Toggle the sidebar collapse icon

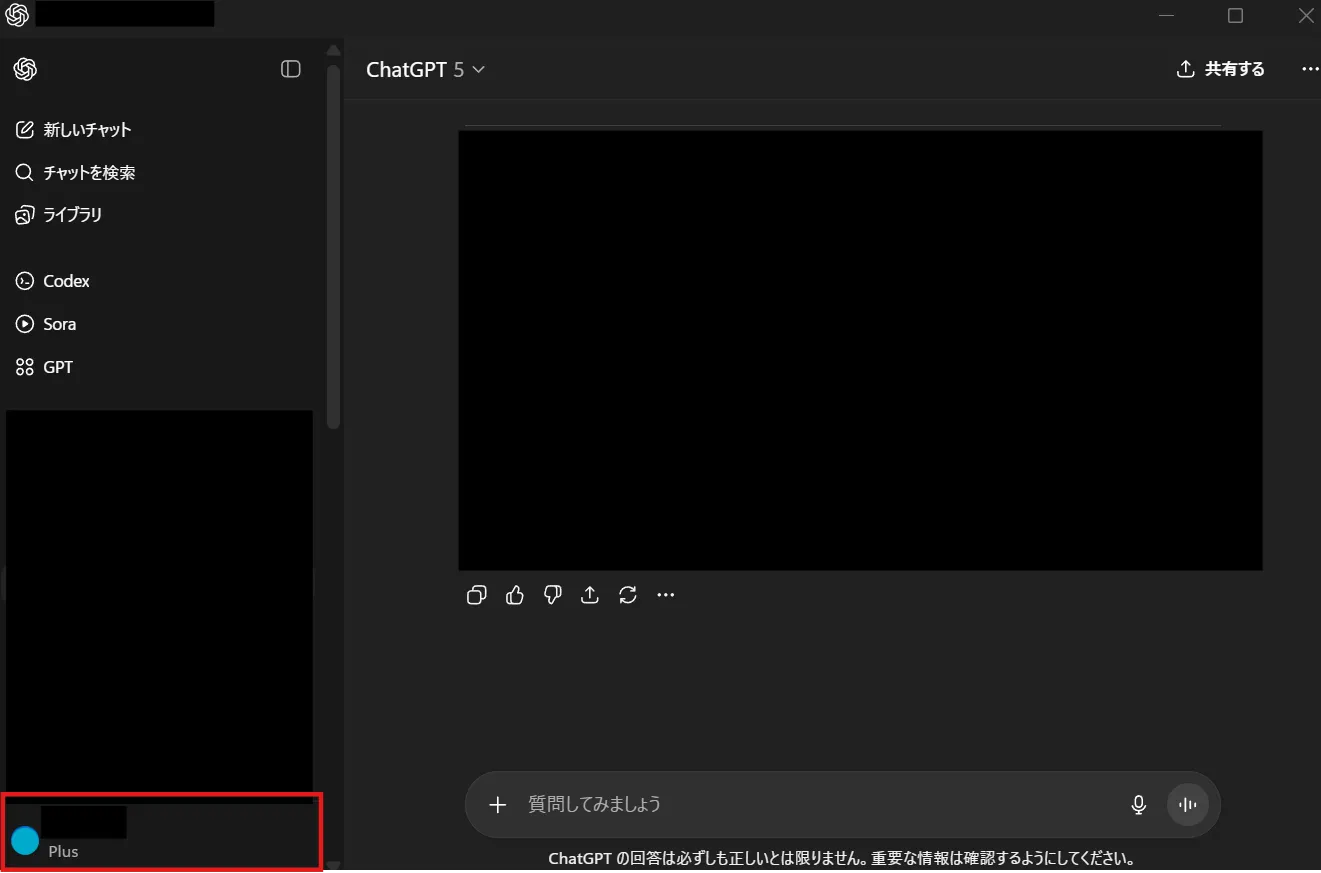point(291,69)
